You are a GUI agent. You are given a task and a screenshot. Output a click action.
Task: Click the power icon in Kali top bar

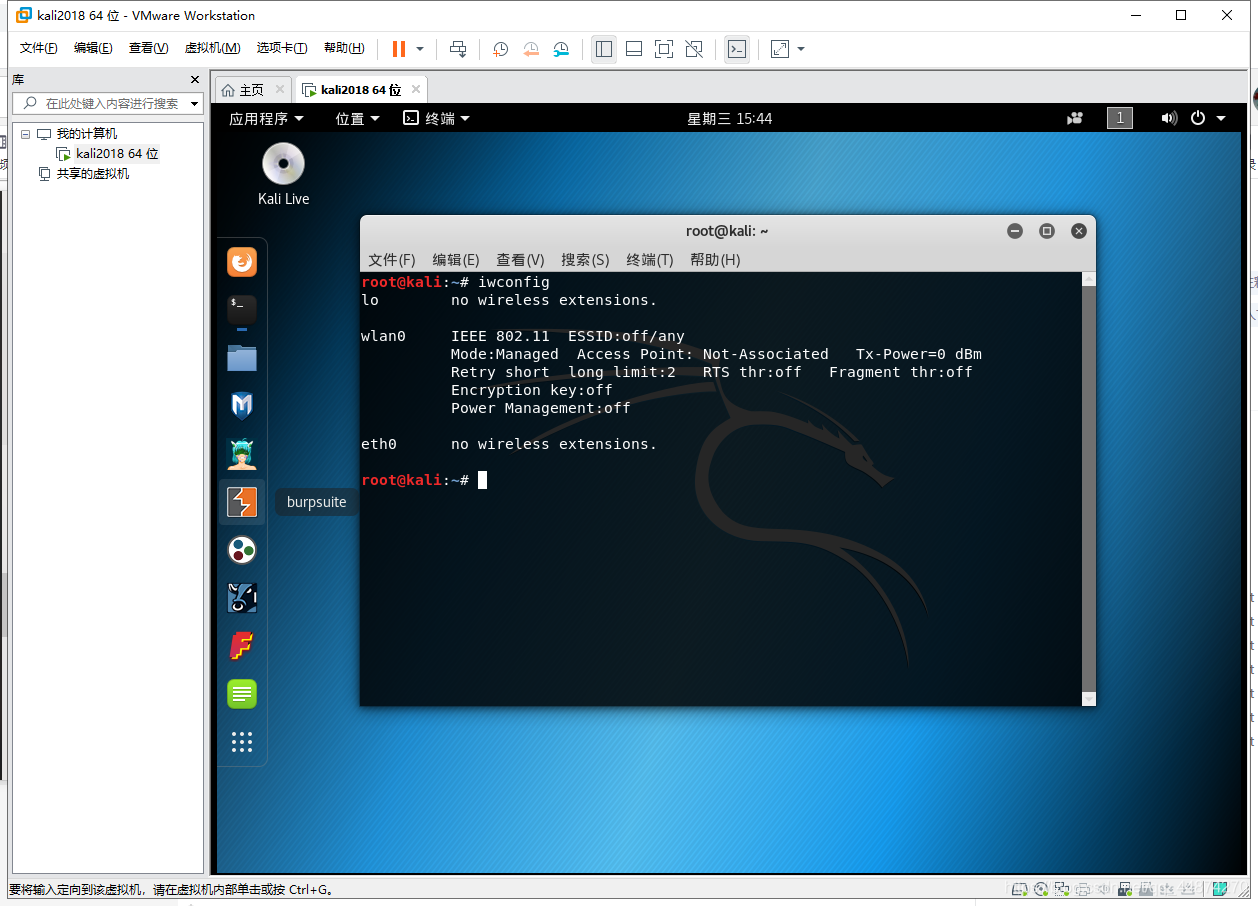pos(1198,118)
